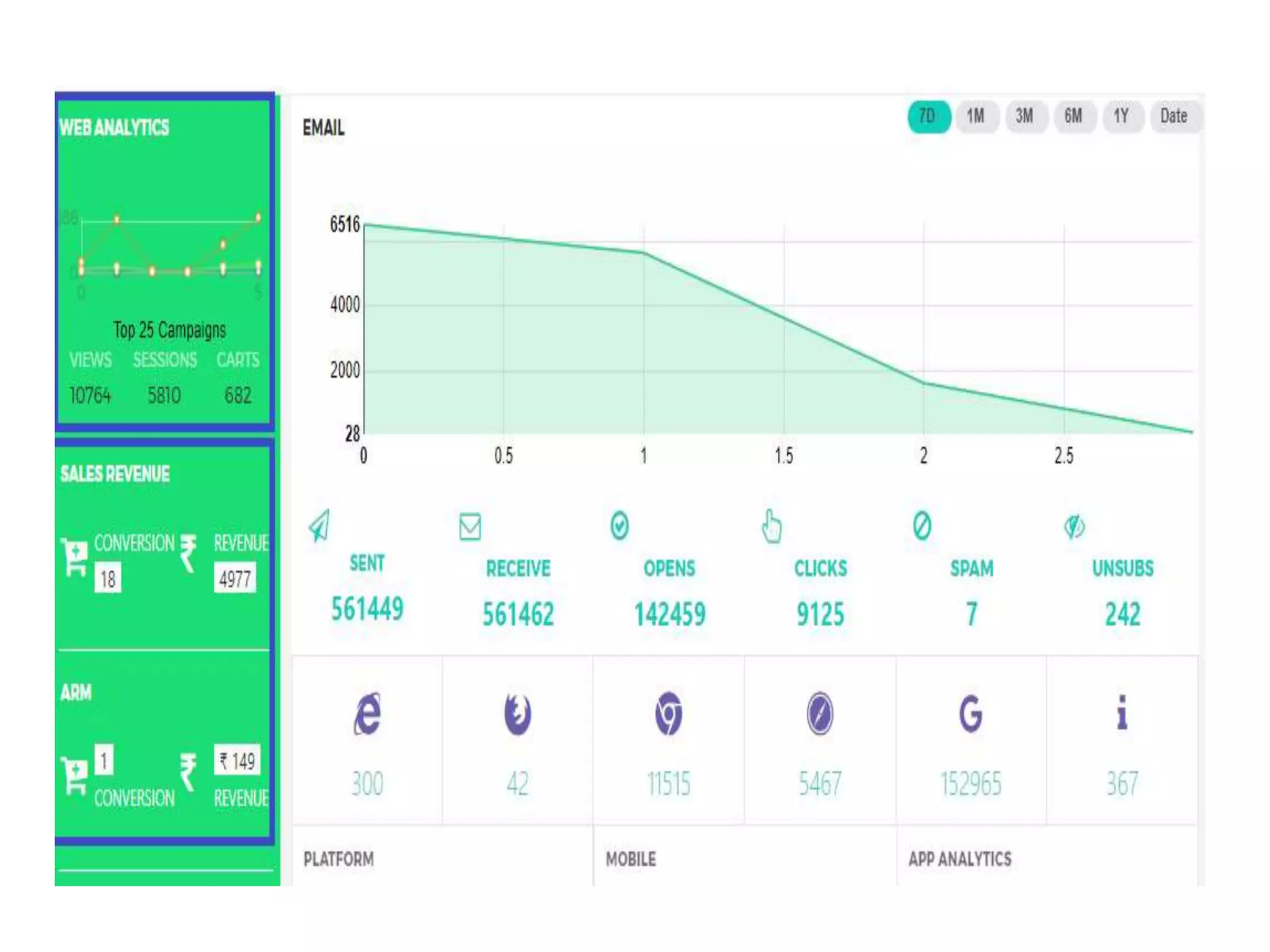
Task: Choose the 6M time range
Action: 1073,117
